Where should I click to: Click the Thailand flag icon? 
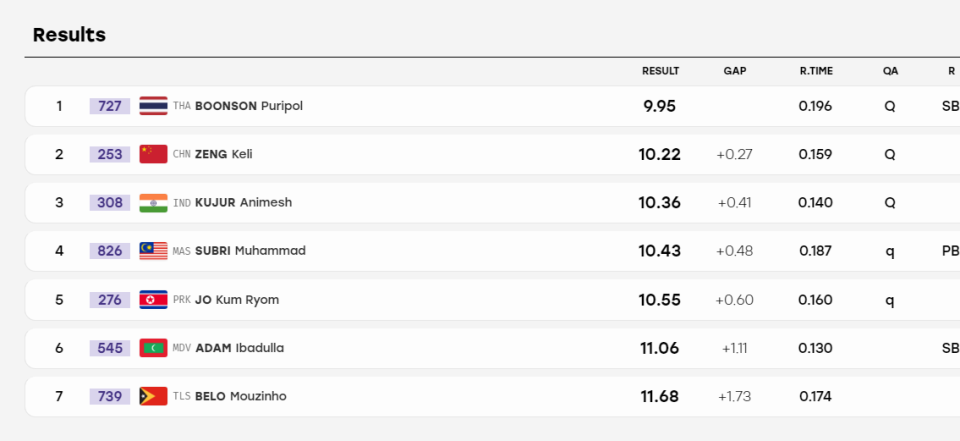(153, 106)
